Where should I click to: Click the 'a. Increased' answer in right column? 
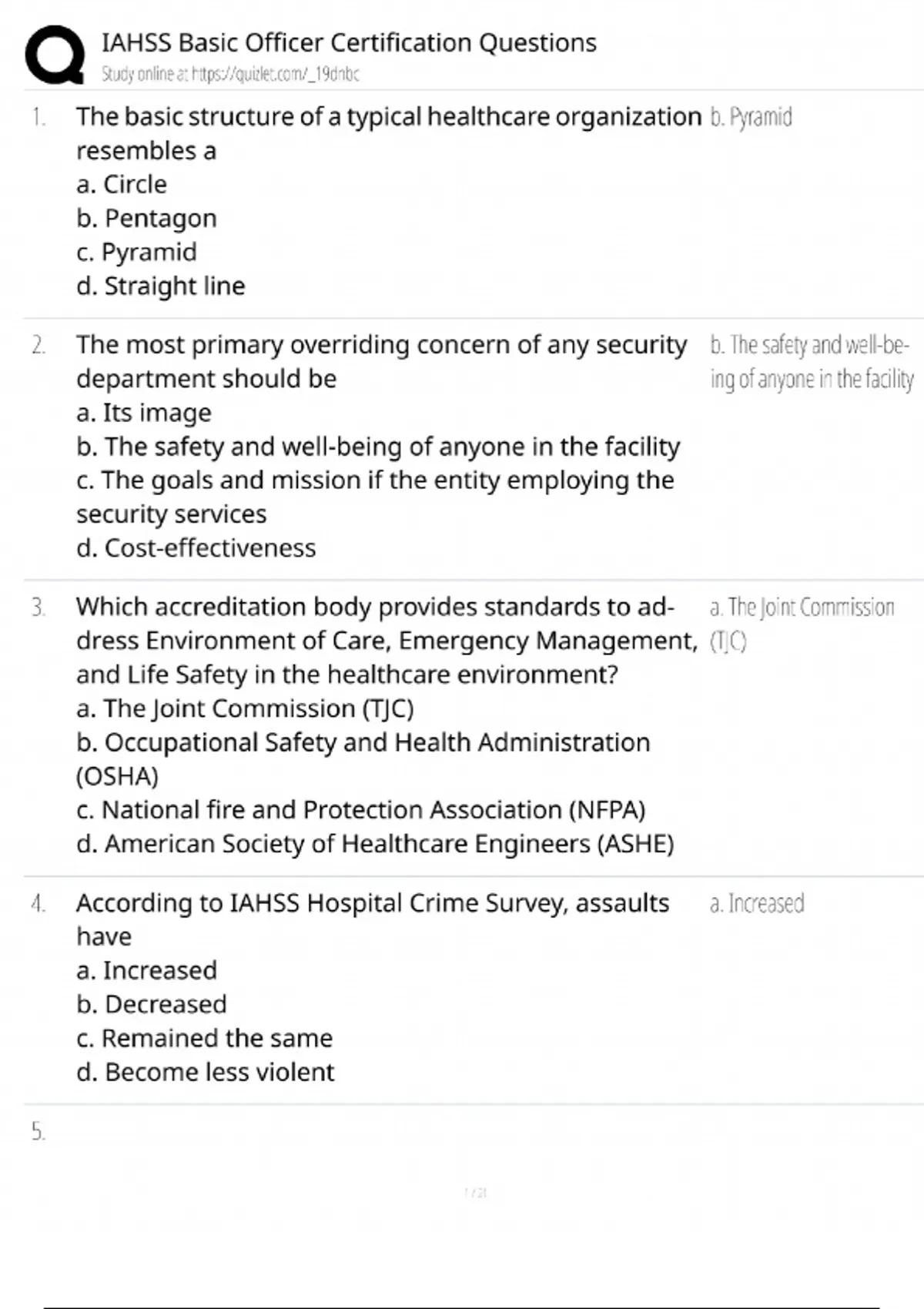[757, 903]
